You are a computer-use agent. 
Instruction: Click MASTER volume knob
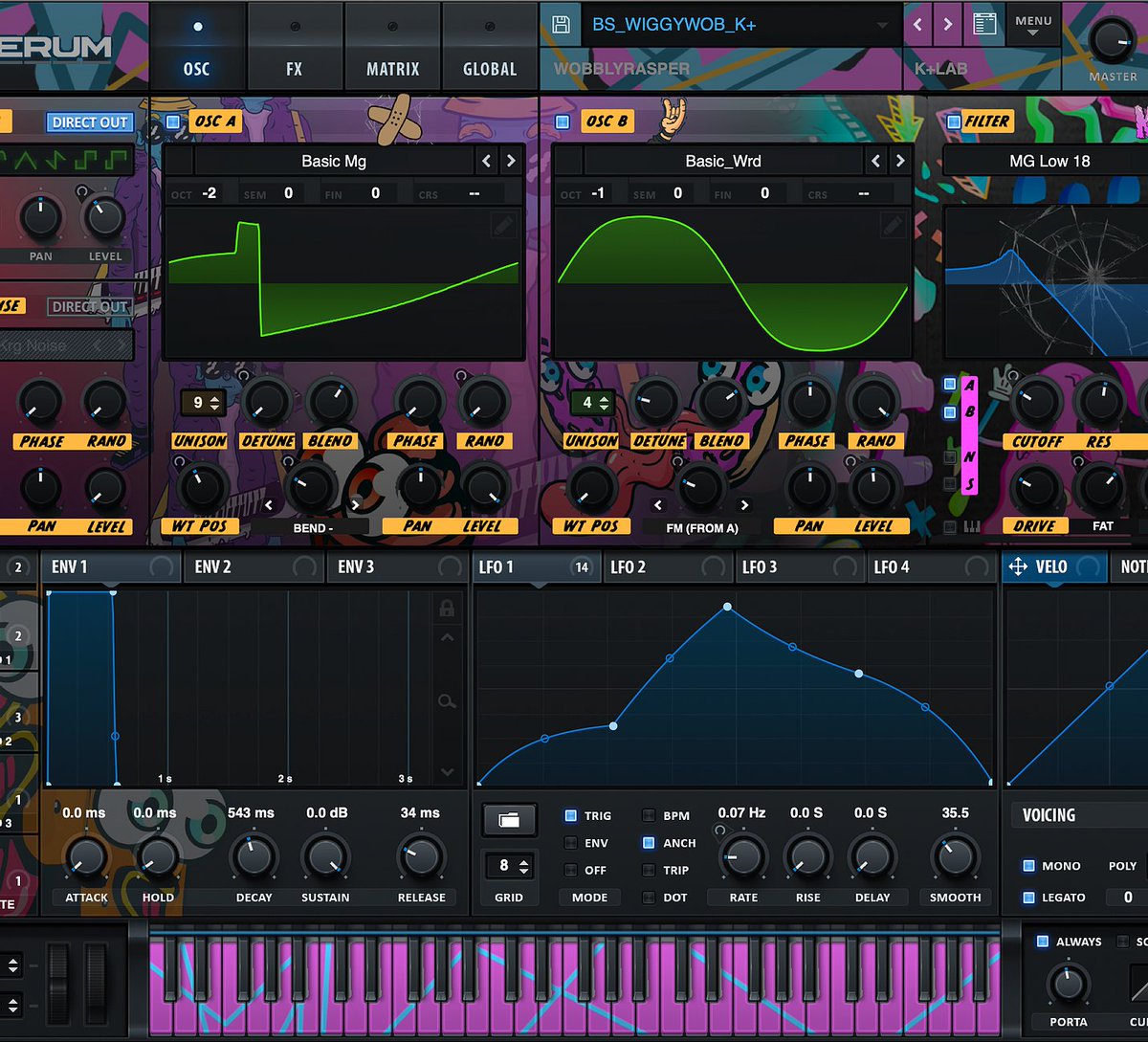coord(1112,40)
